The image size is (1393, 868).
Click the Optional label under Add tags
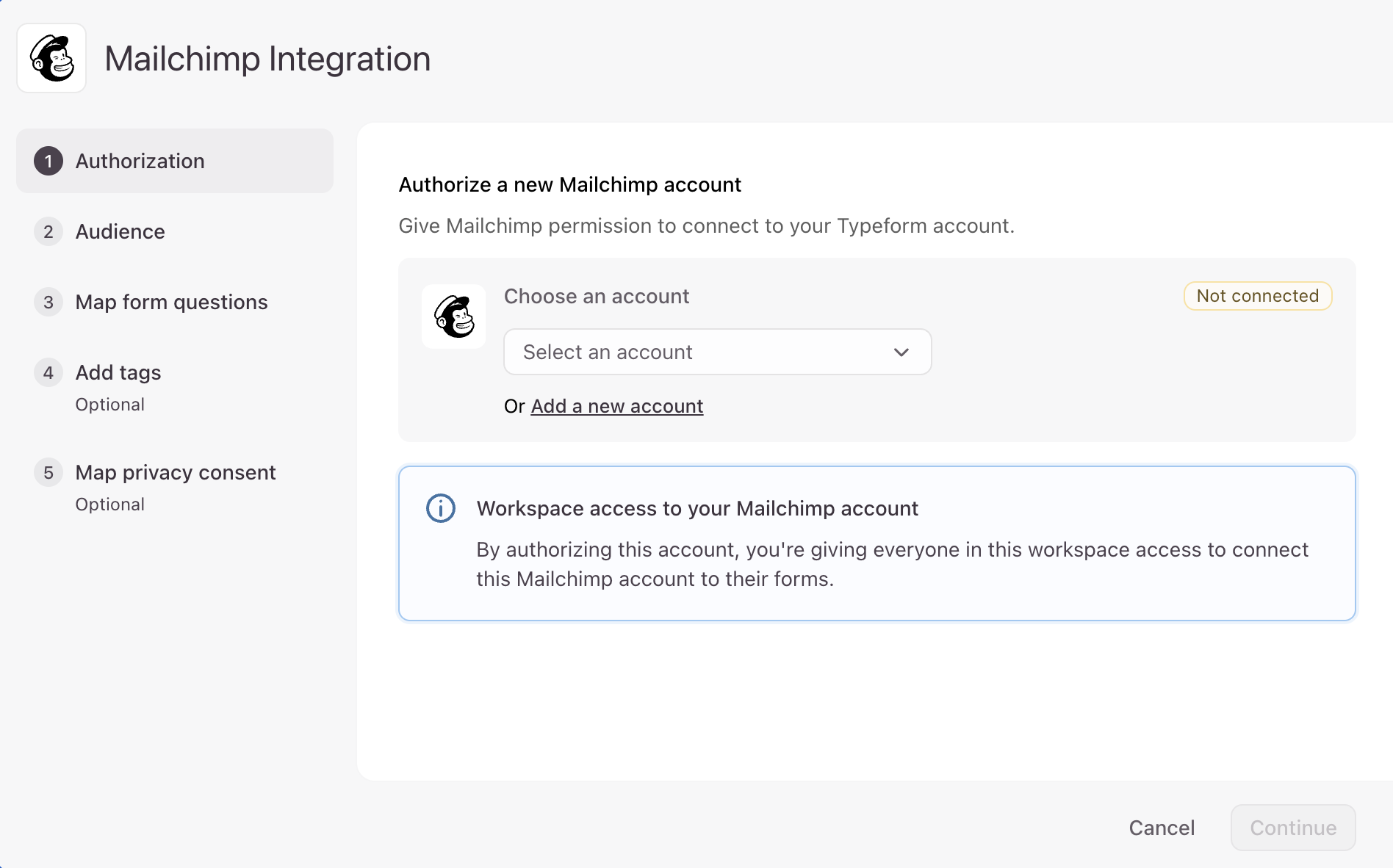[110, 405]
